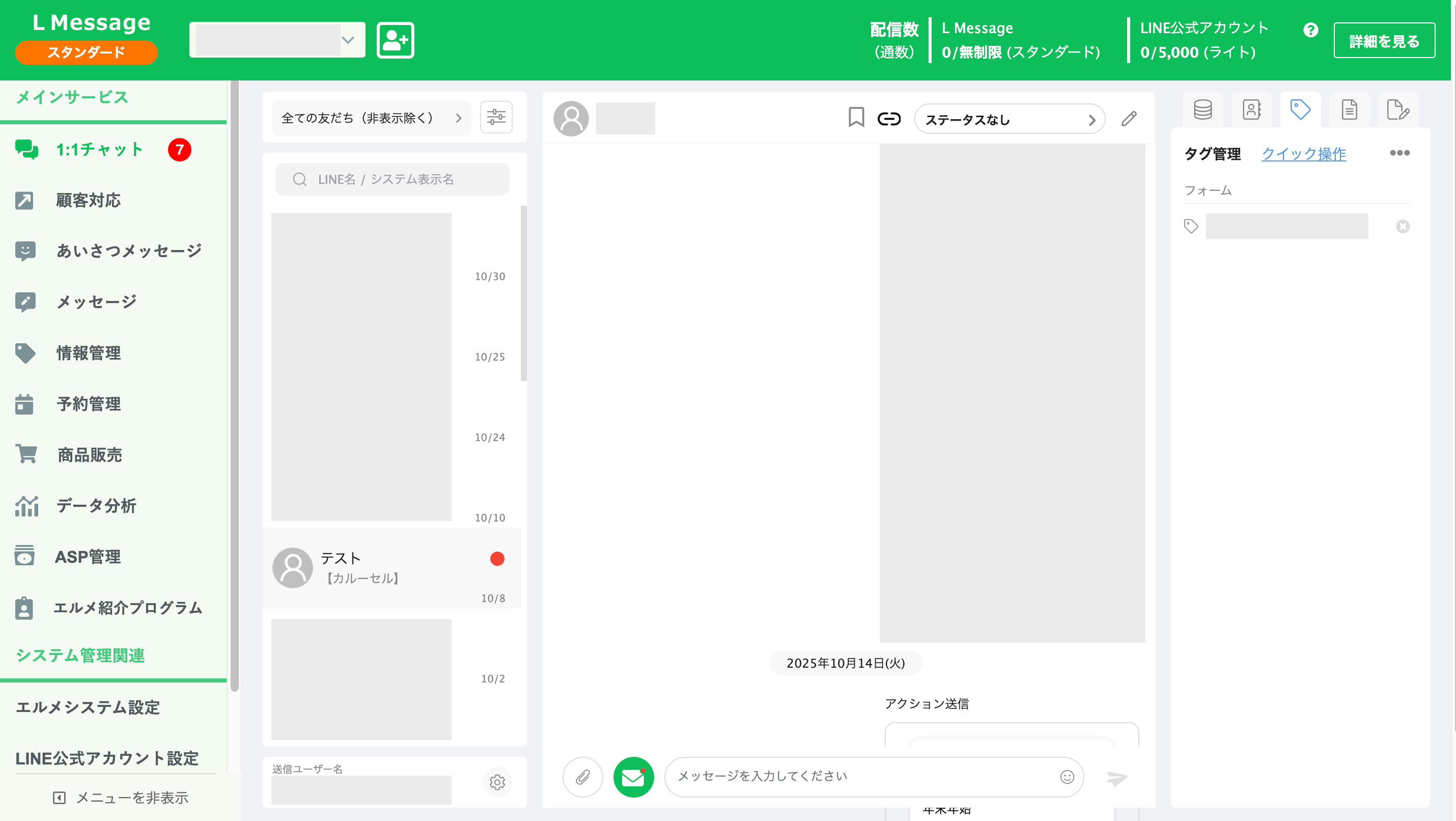Click the フォーム tag folder heading
This screenshot has height=821, width=1456.
1208,190
